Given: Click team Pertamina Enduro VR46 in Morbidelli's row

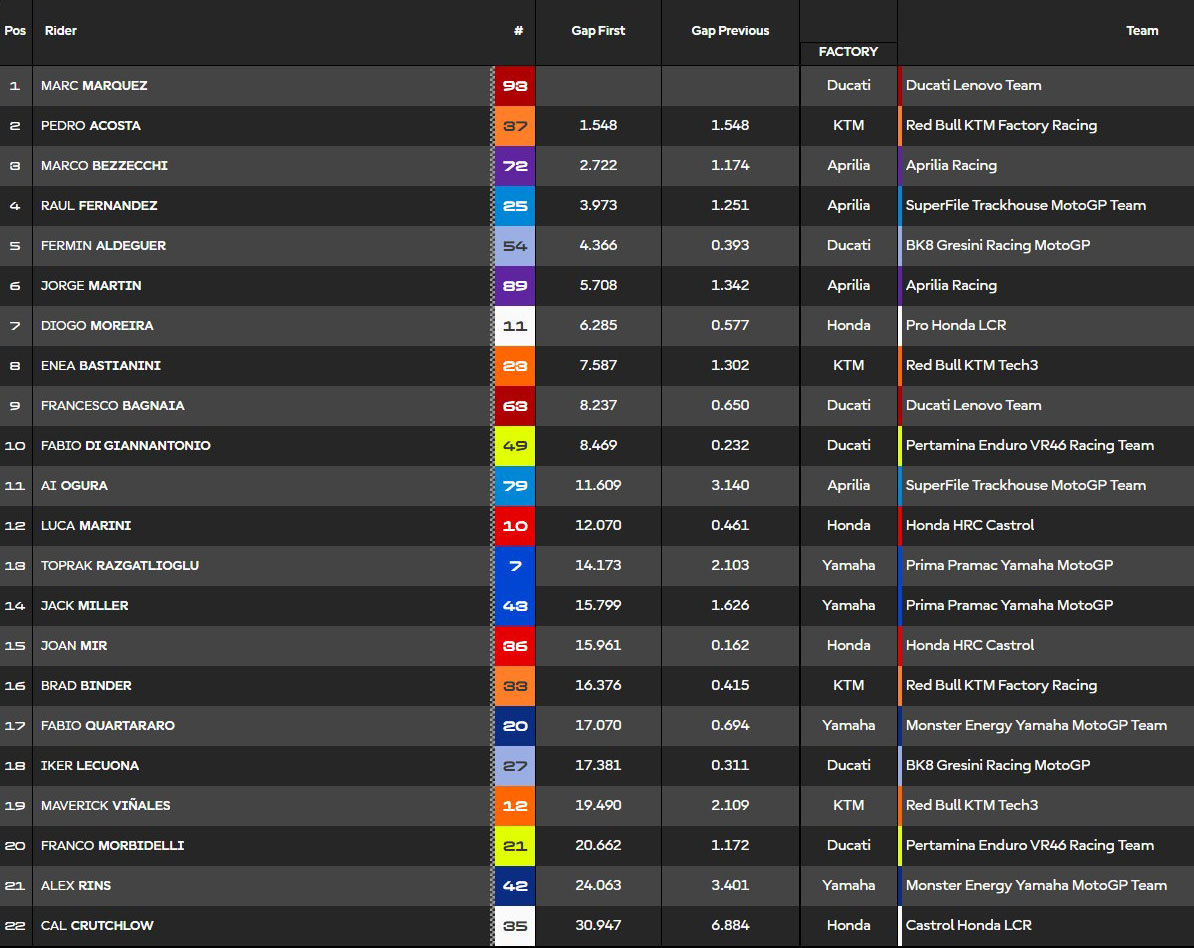Looking at the screenshot, I should (x=1030, y=845).
